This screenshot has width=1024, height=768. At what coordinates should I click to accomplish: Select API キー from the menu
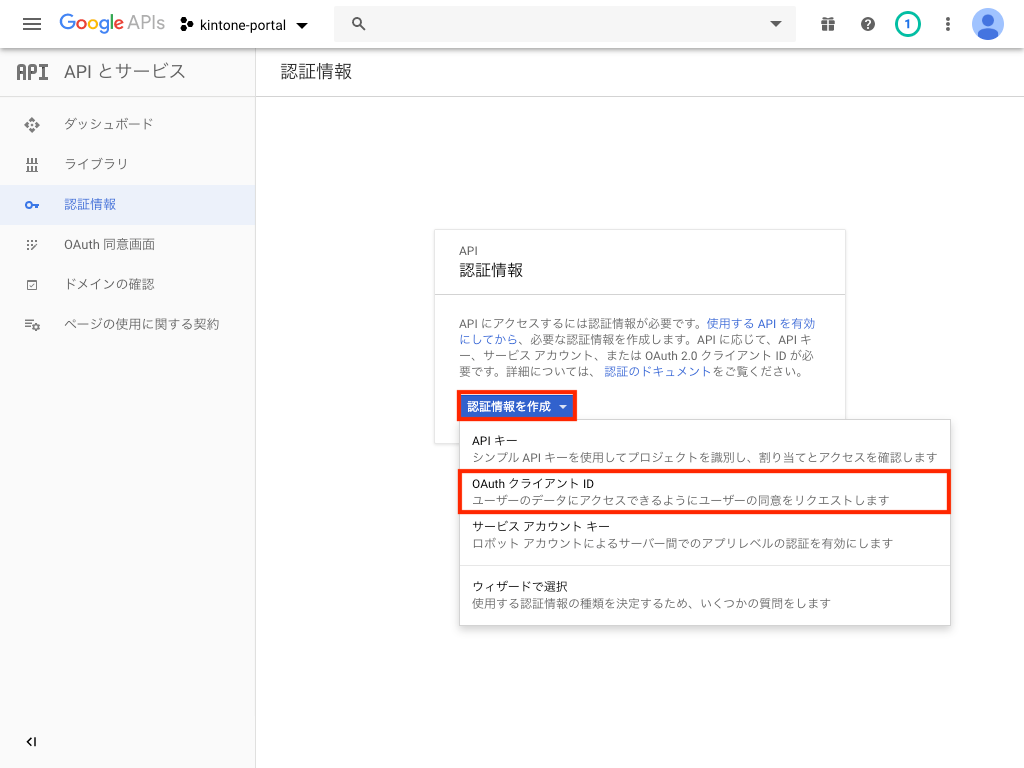704,448
